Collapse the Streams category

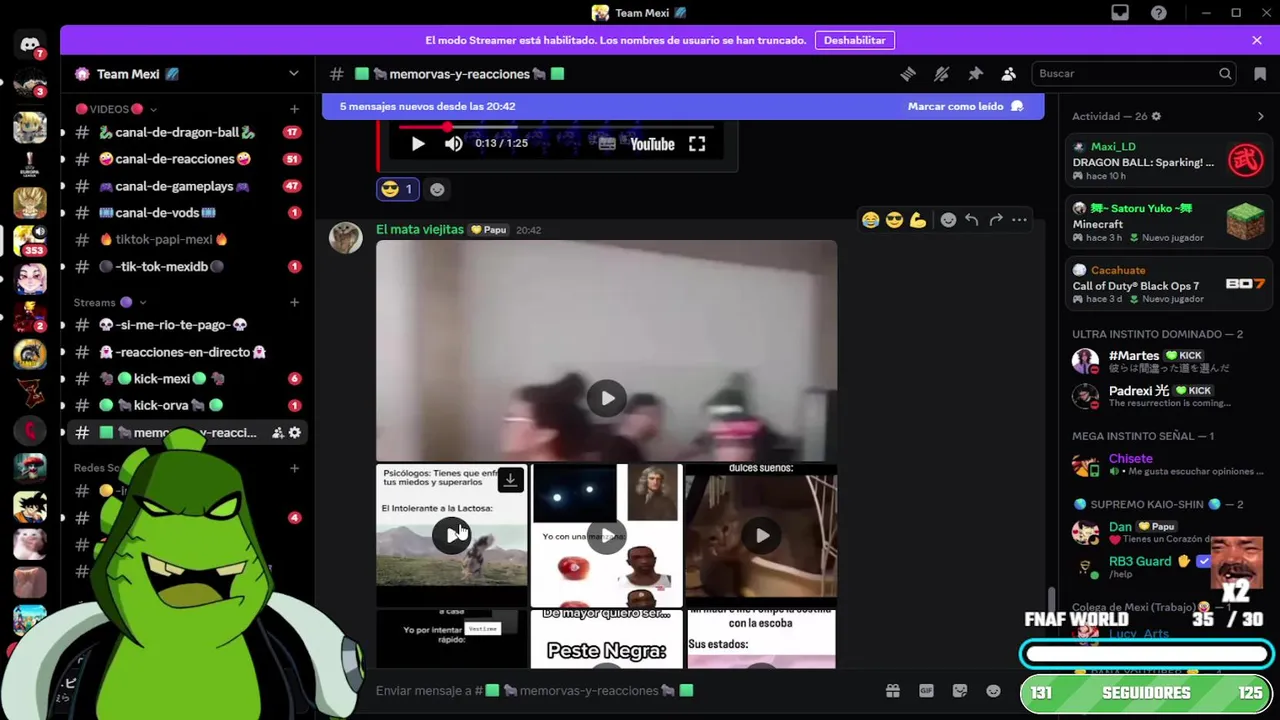110,302
